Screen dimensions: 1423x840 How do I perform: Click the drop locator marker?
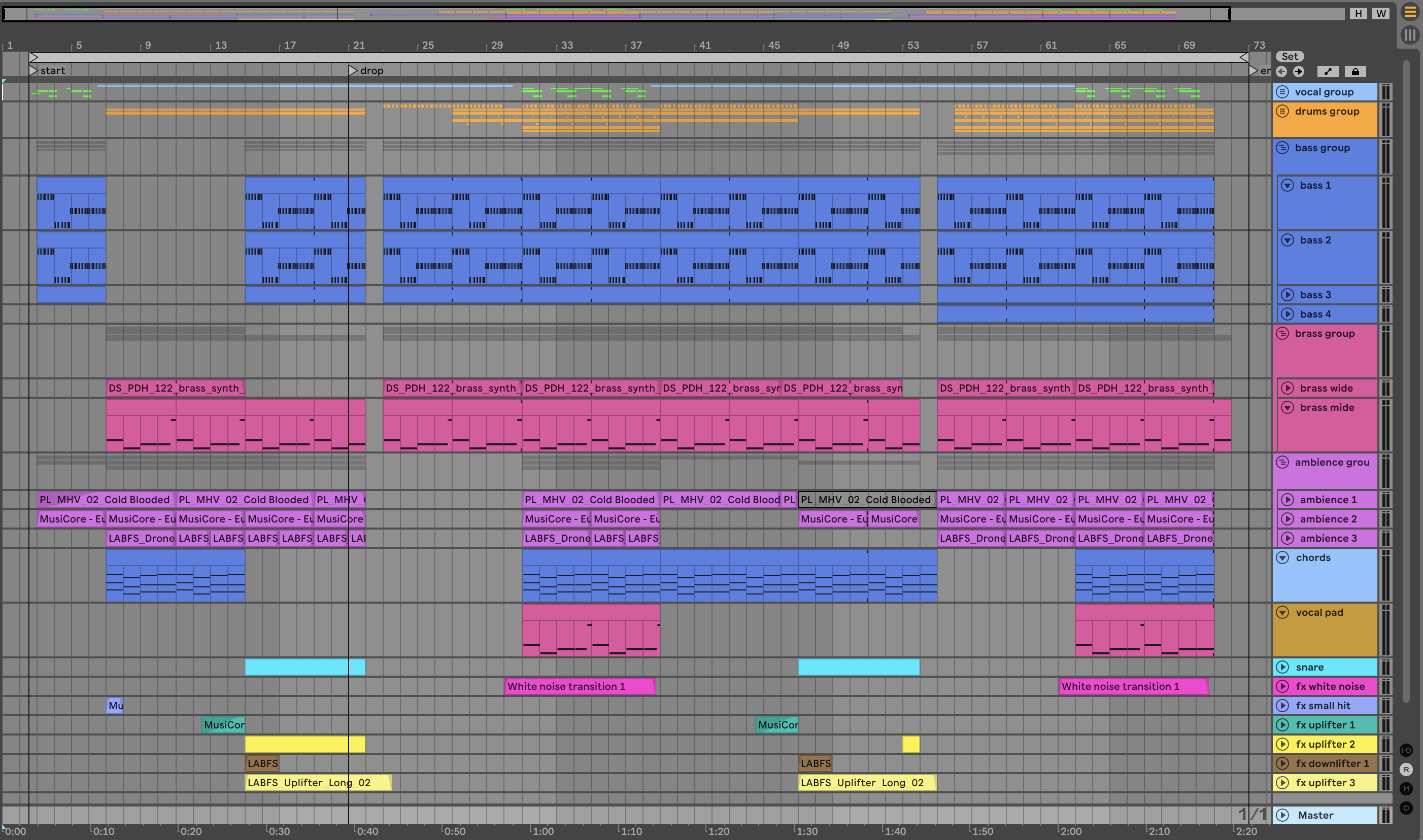tap(353, 71)
